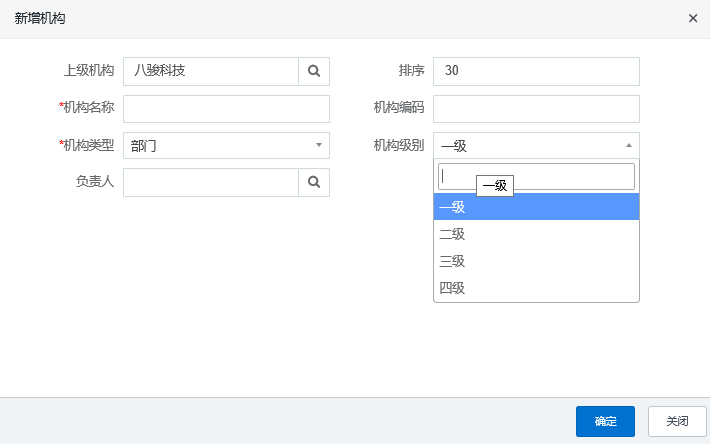Click the search icon beside 上级机构
The image size is (710, 444).
point(314,71)
